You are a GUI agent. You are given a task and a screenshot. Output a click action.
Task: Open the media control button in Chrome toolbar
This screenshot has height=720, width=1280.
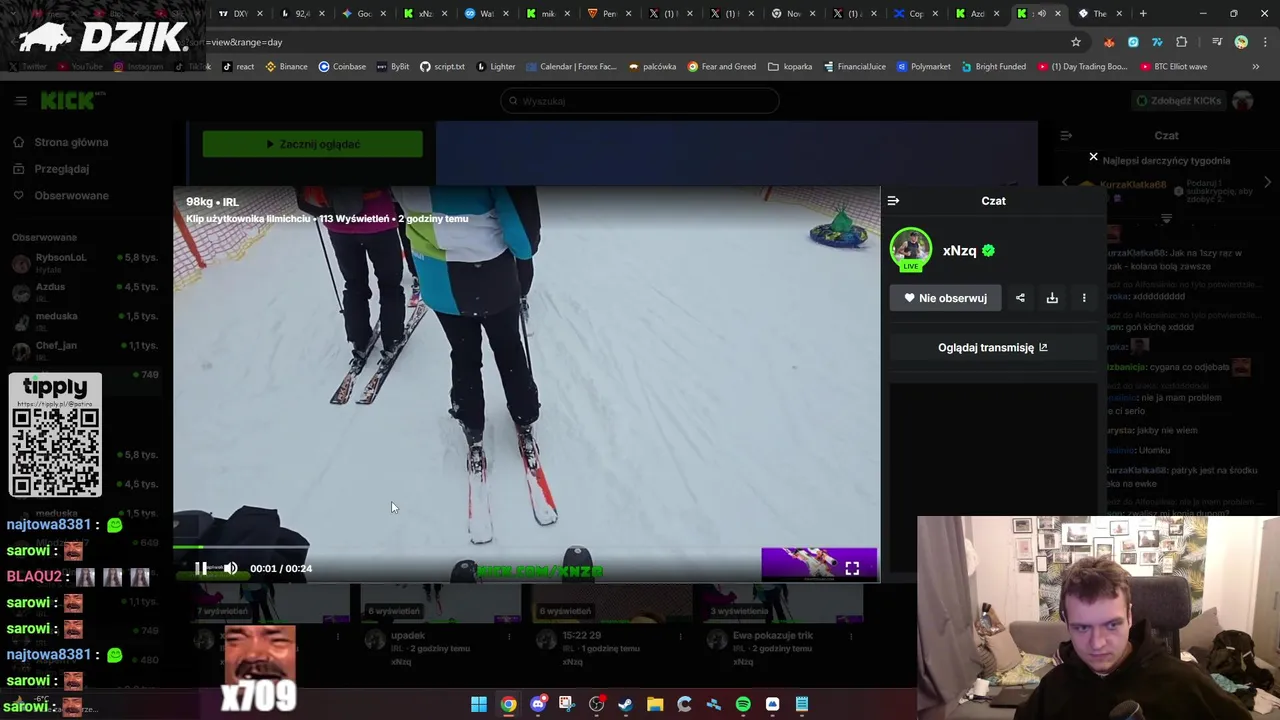[x=1217, y=42]
